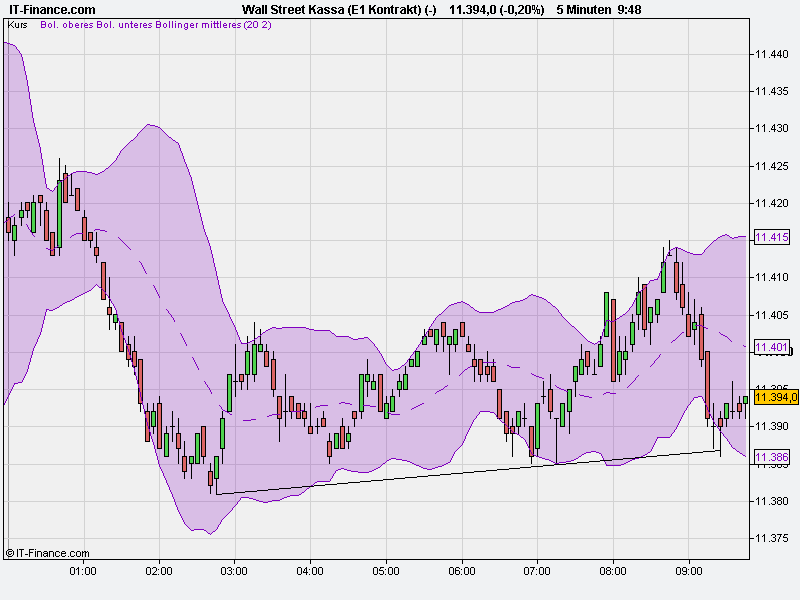Click the 11.415 axis price marker
The image size is (800, 600).
(x=770, y=237)
